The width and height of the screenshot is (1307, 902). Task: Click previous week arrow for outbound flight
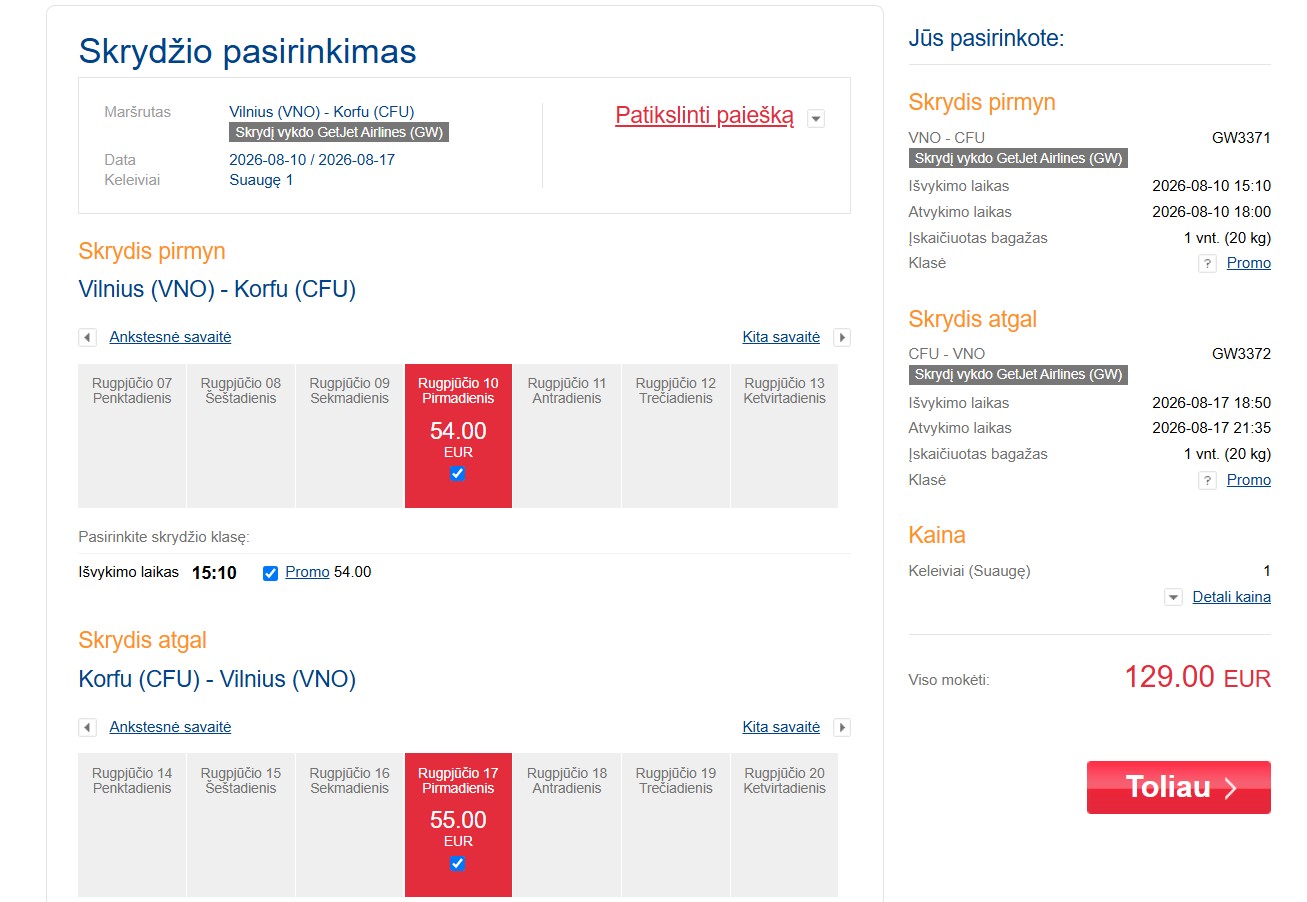tap(88, 338)
